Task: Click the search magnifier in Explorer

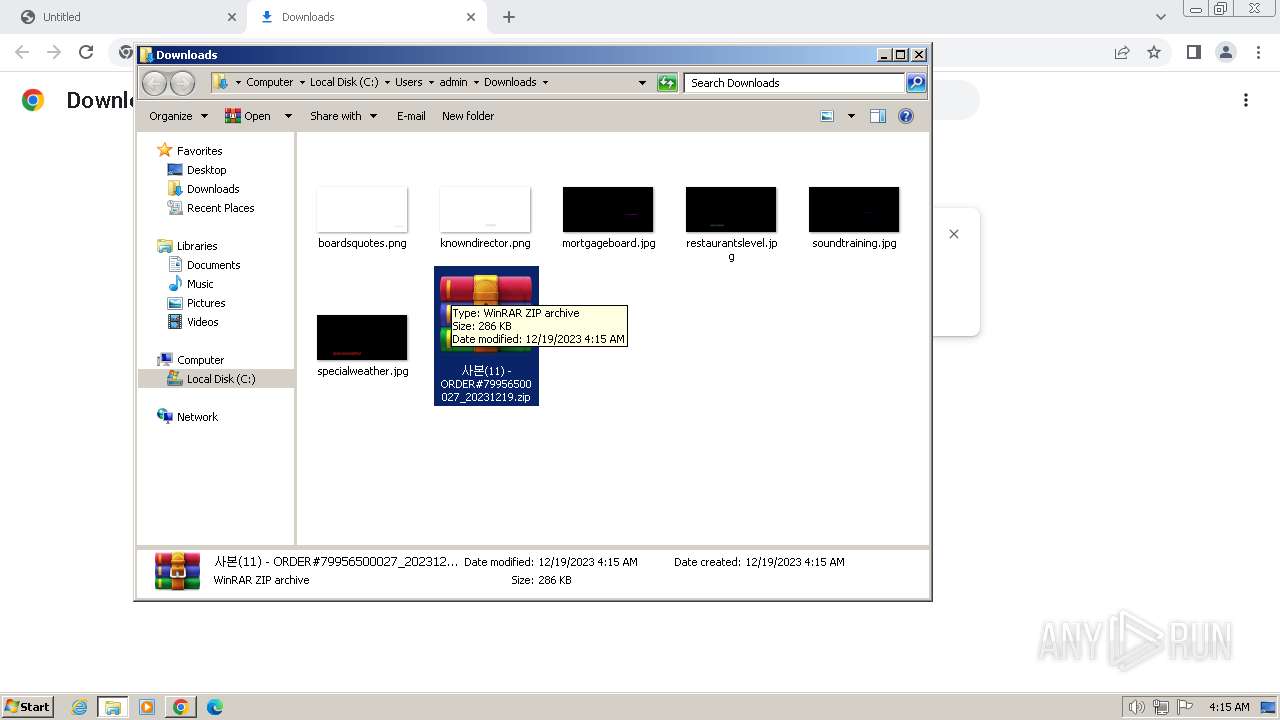Action: tap(916, 83)
